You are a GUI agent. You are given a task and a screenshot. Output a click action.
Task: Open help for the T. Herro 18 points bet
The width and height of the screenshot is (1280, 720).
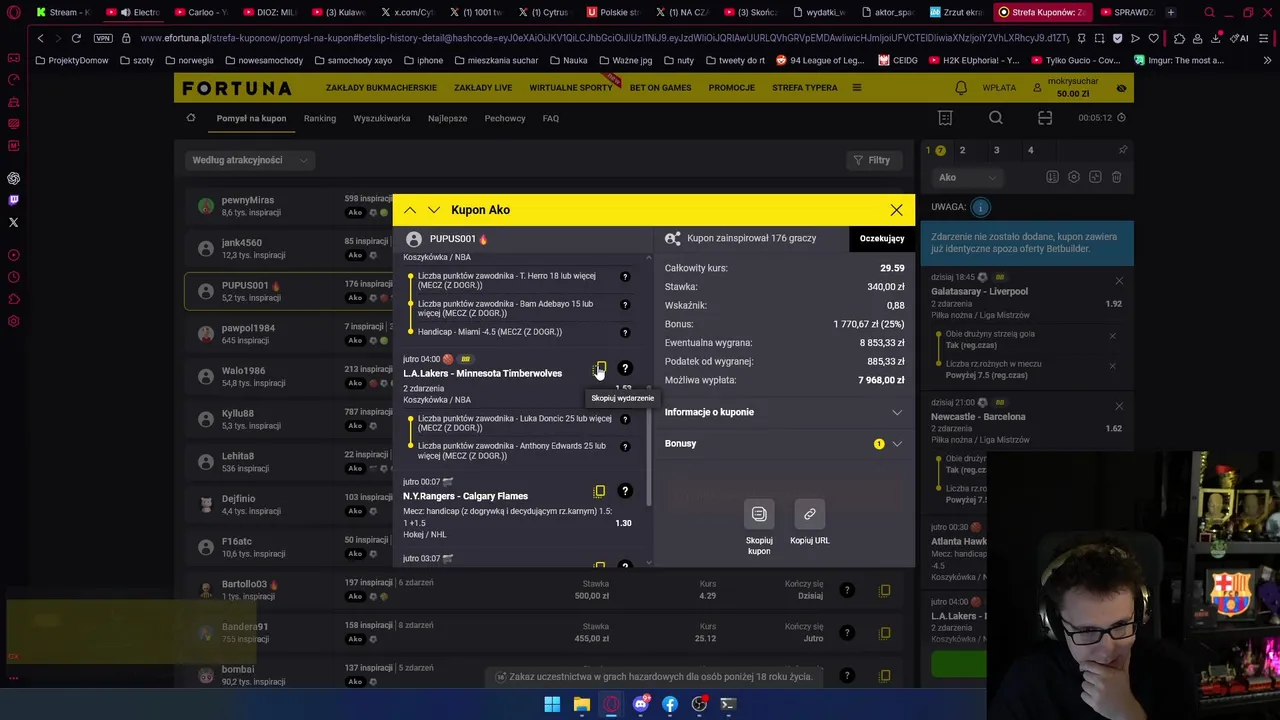tap(625, 277)
